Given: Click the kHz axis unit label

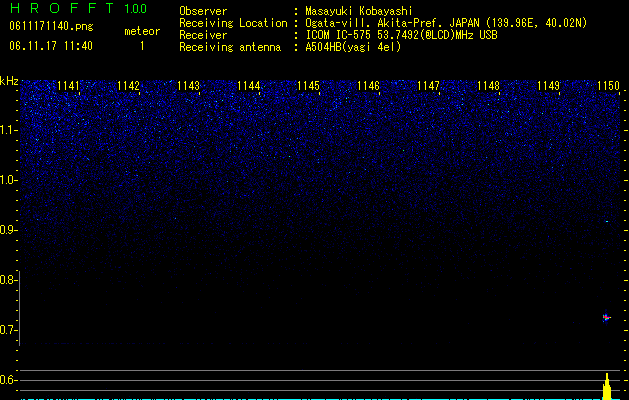Looking at the screenshot, I should pos(9,81).
